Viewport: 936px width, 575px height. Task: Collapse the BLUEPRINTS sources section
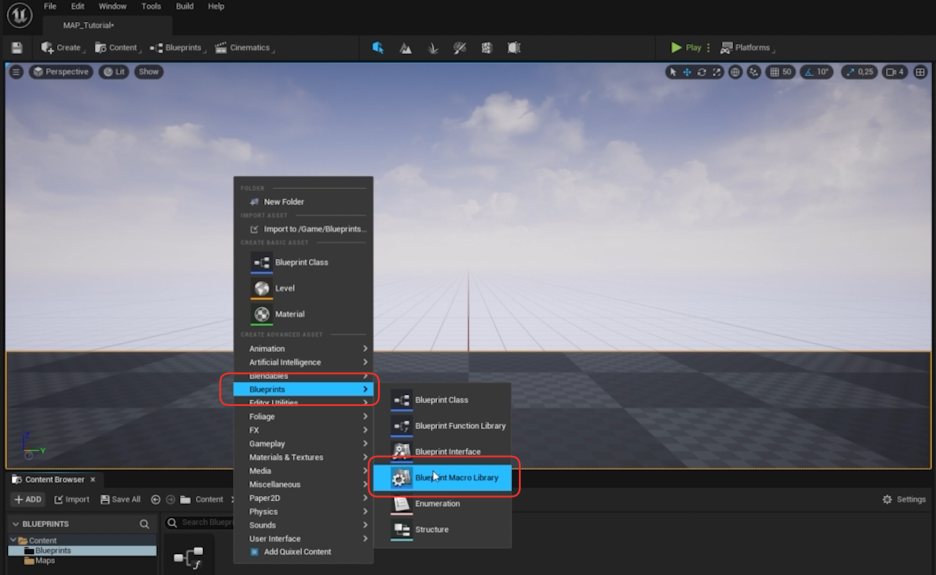coord(16,524)
